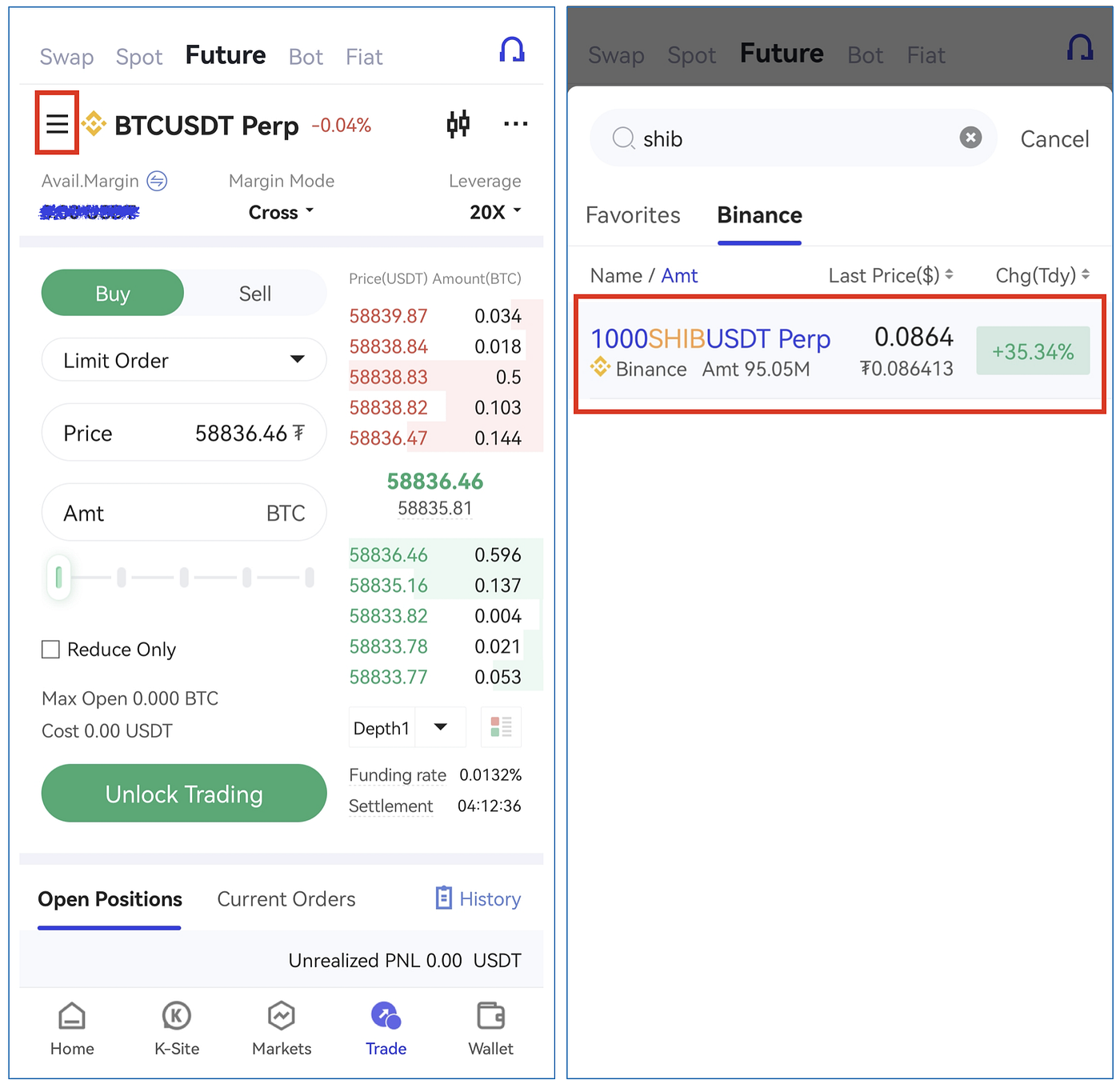The image size is (1120, 1088).
Task: Click the Funding rate label
Action: point(398,775)
